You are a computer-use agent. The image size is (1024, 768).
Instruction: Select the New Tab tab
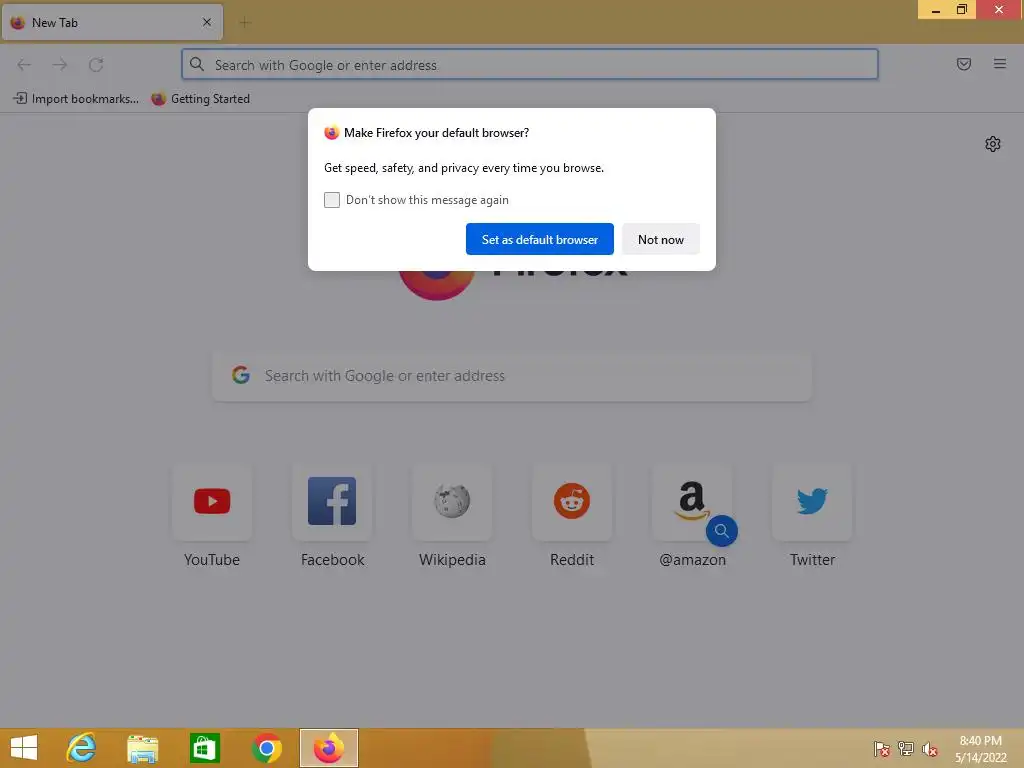[x=112, y=22]
